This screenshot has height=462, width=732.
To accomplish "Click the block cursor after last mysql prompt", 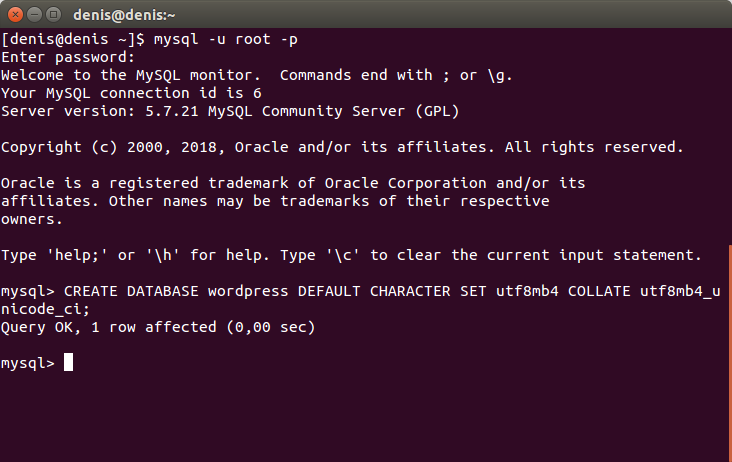I will click(x=68, y=362).
